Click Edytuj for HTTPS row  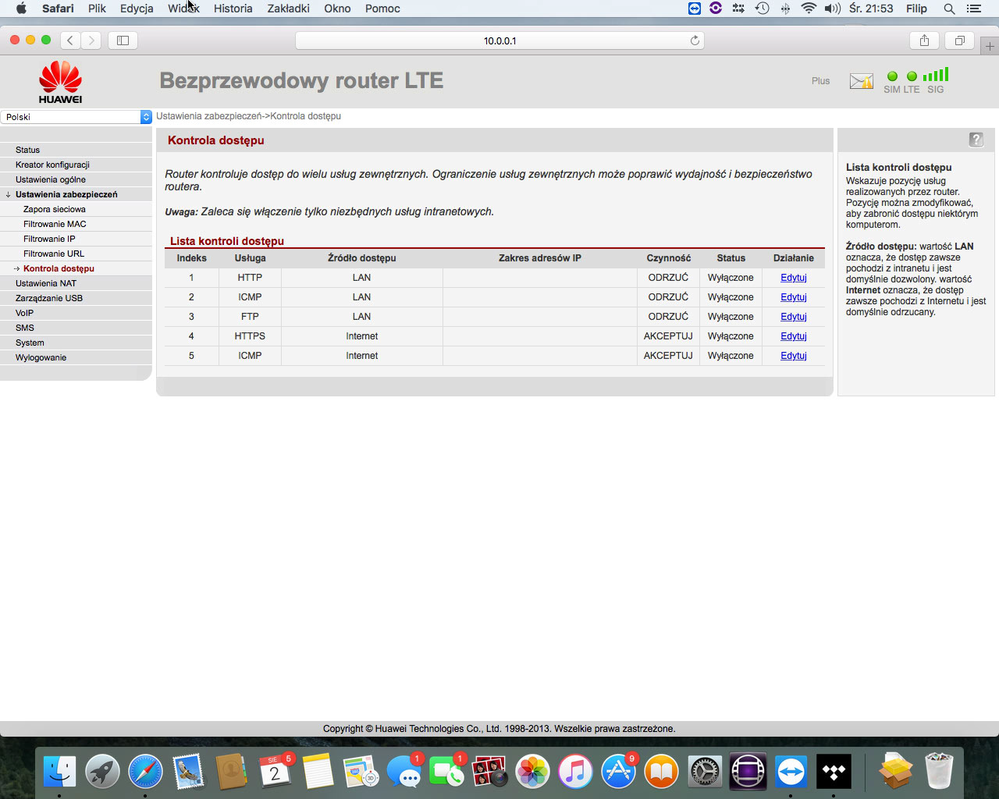coord(793,336)
